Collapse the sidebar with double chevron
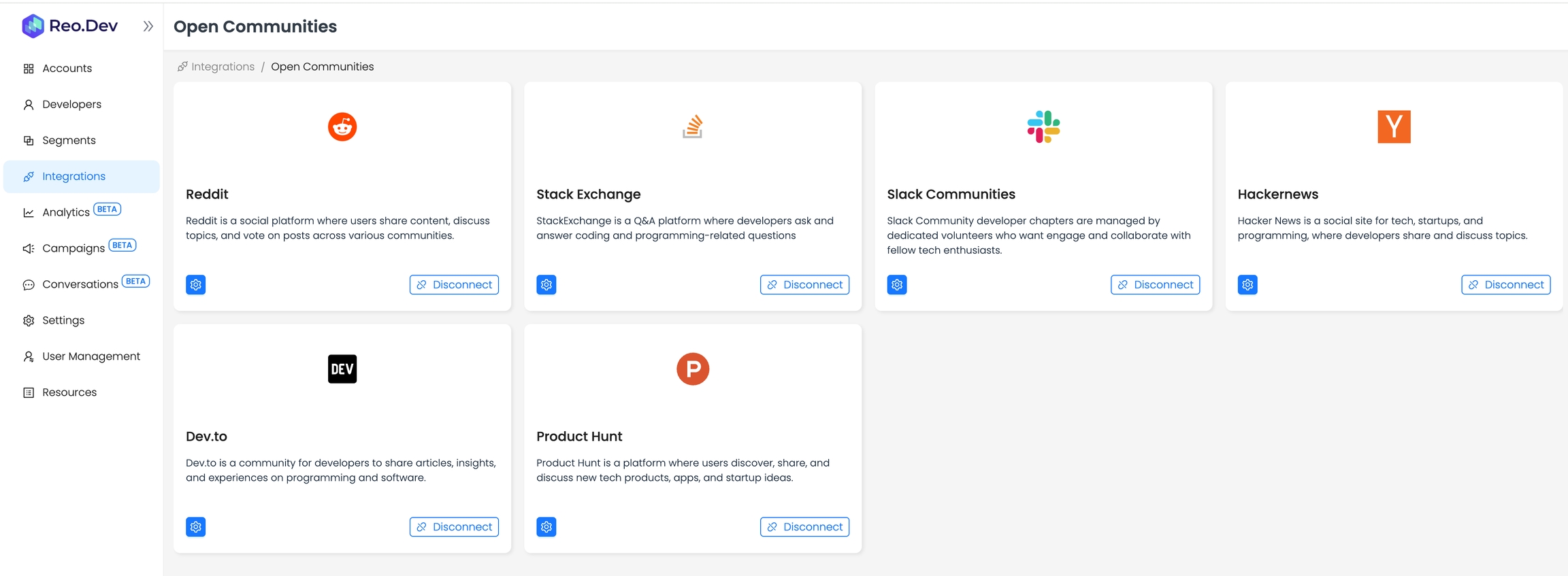This screenshot has width=1568, height=576. coord(148,27)
